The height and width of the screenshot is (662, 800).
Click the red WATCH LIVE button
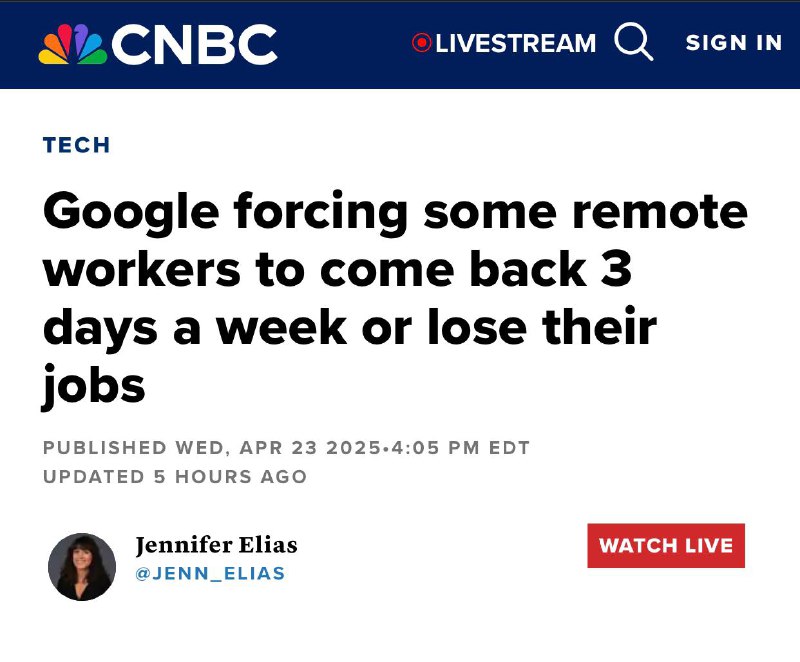666,545
